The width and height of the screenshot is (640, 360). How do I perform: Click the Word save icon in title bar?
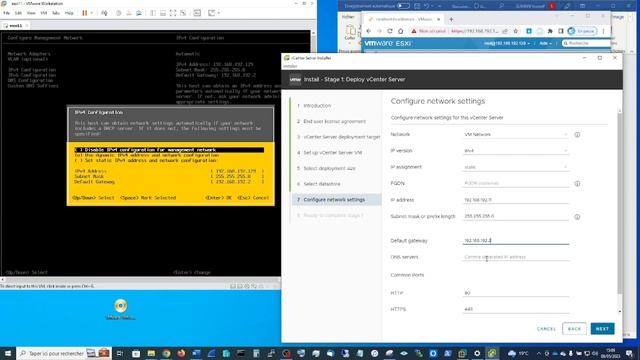[417, 6]
